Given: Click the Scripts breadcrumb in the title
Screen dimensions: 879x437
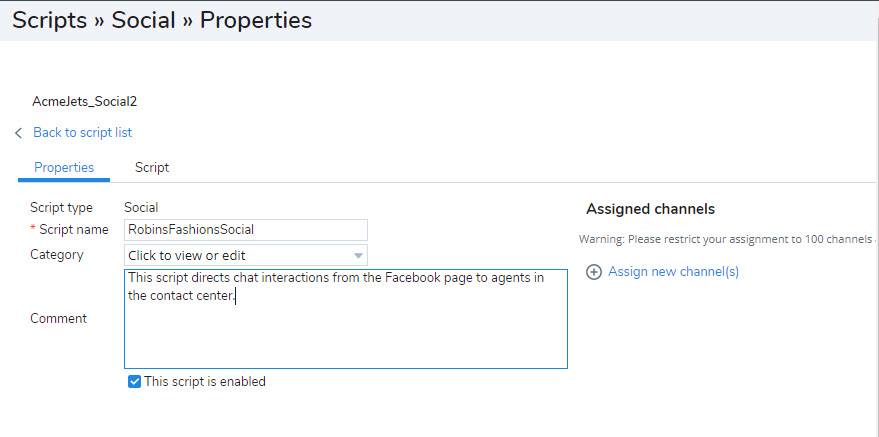Looking at the screenshot, I should click(x=49, y=20).
